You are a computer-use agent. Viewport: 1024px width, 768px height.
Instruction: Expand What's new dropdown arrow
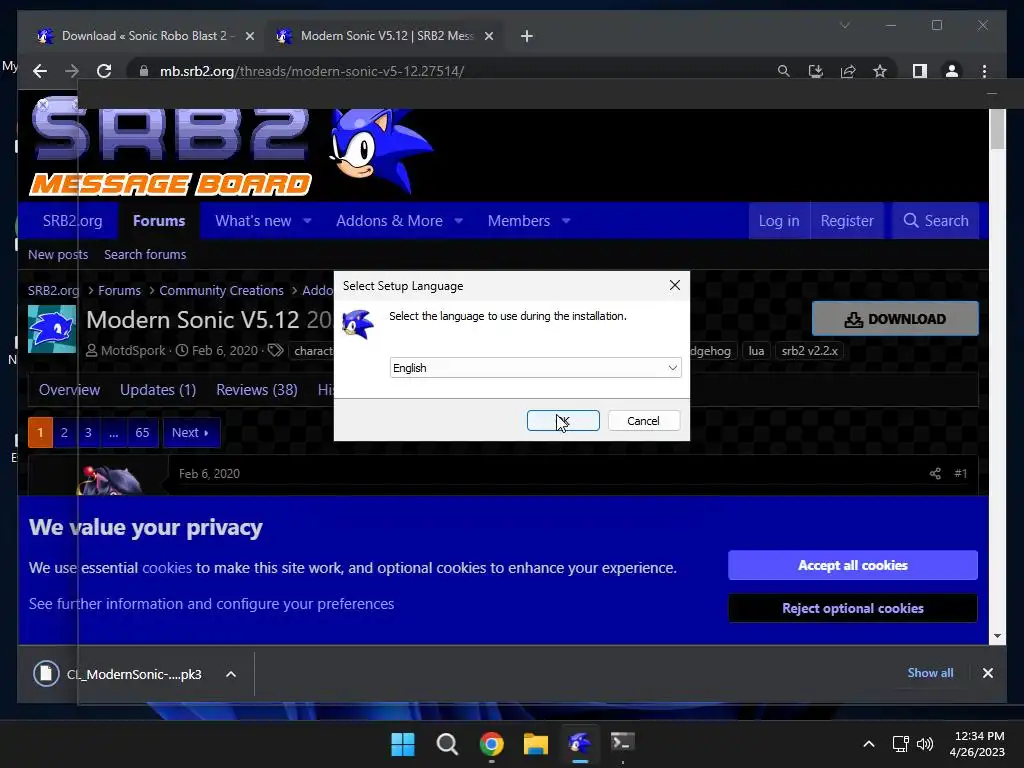coord(307,221)
